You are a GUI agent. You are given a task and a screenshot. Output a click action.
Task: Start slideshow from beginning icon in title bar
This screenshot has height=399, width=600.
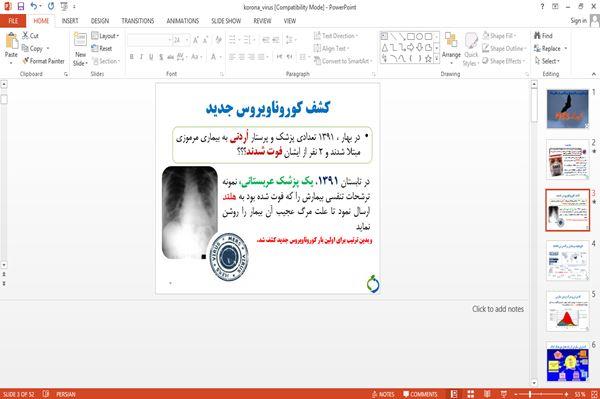point(64,7)
